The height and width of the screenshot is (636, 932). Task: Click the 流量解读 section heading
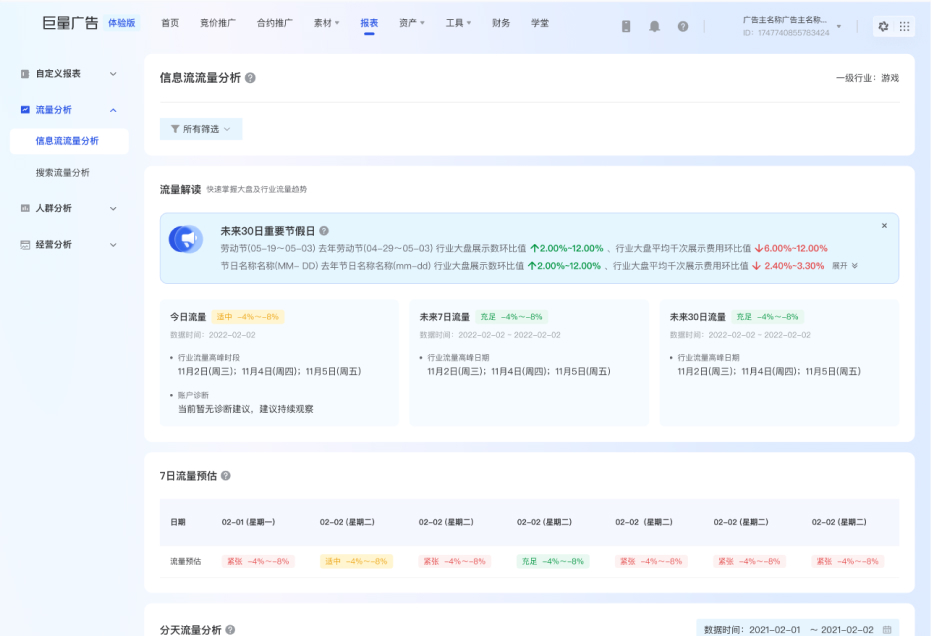tap(180, 190)
